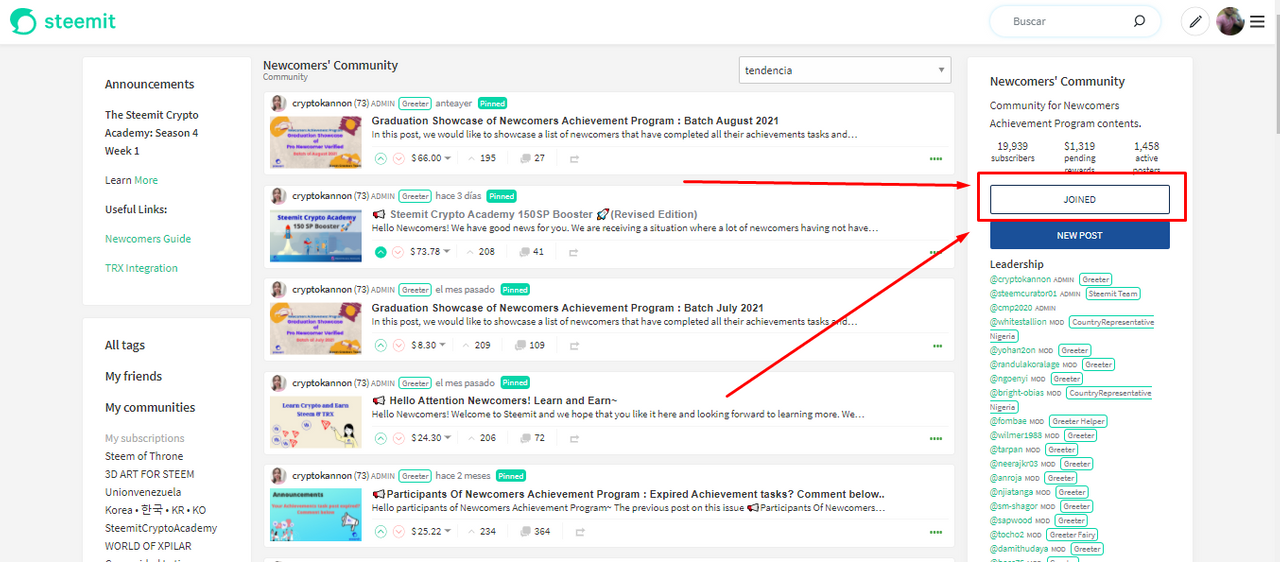The image size is (1280, 562).
Task: Expand the $24.30 payout details
Action: click(430, 438)
